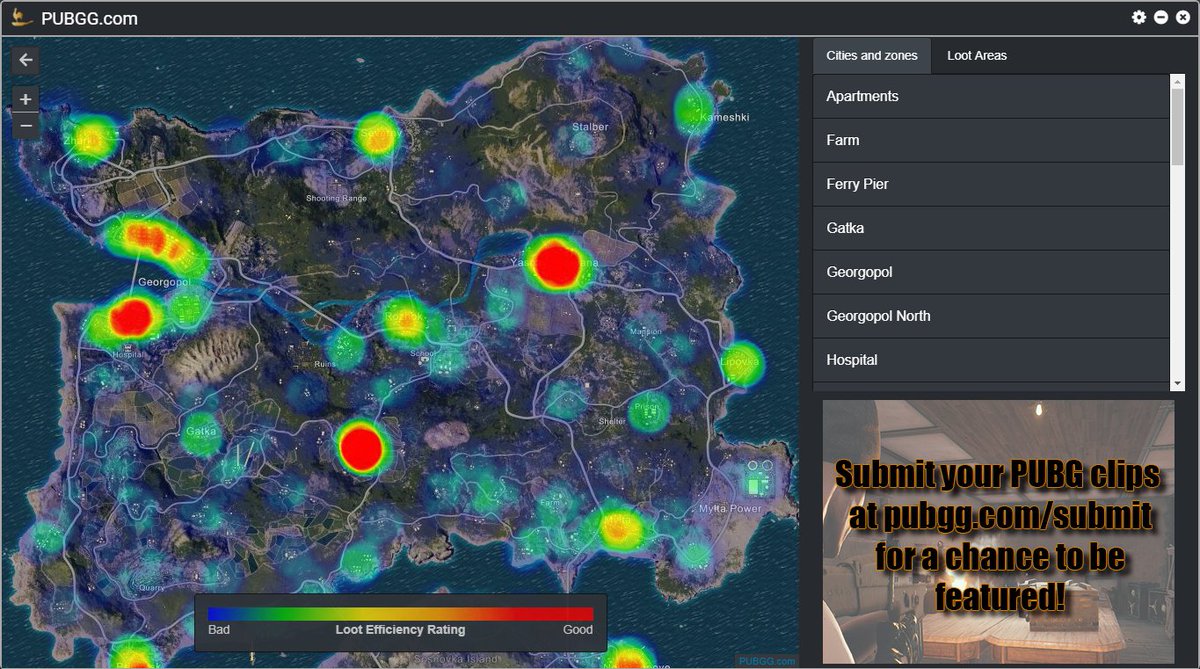Image resolution: width=1200 pixels, height=669 pixels.
Task: Zoom out with the minus button
Action: pos(25,125)
